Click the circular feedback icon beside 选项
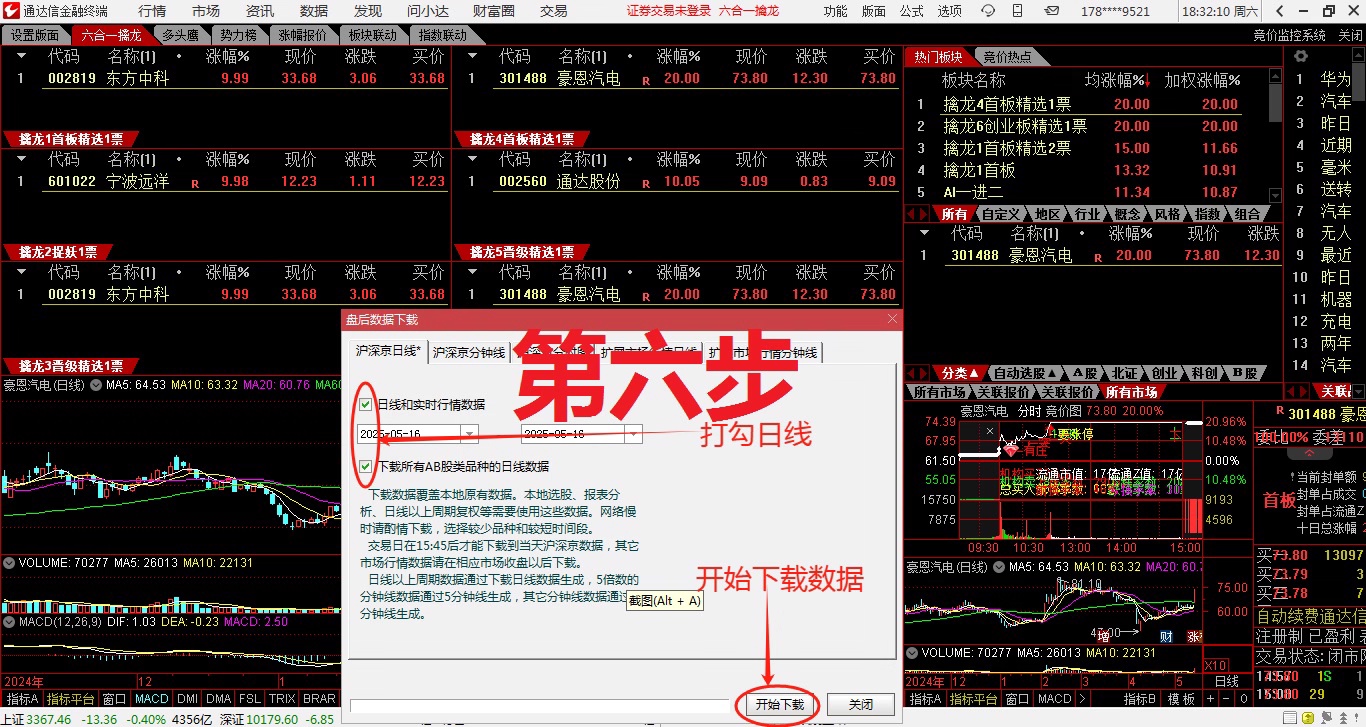Viewport: 1366px width, 727px height. coord(988,10)
